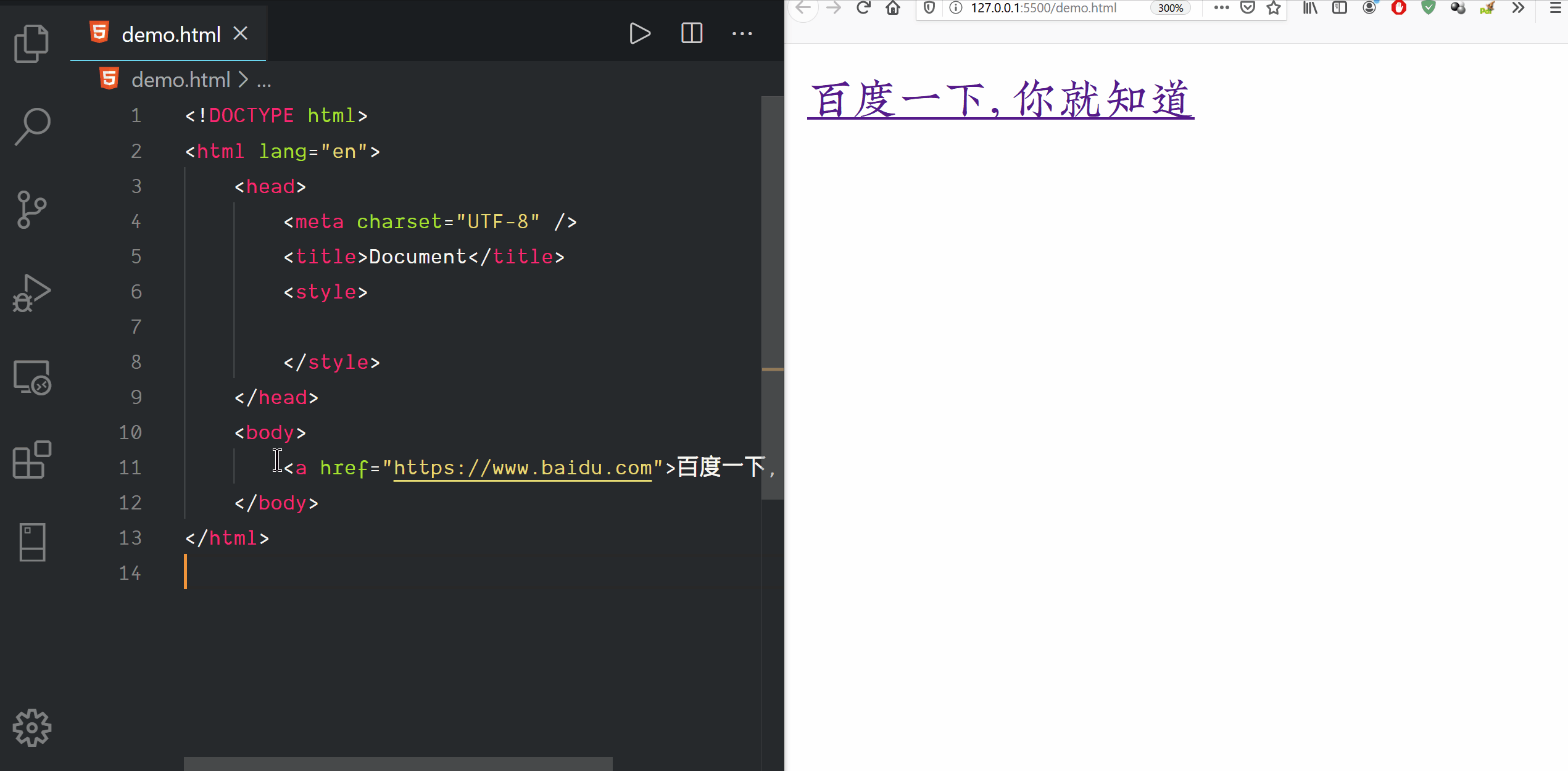This screenshot has height=771, width=1568.
Task: Click the 300% zoom level indicator
Action: point(1170,8)
